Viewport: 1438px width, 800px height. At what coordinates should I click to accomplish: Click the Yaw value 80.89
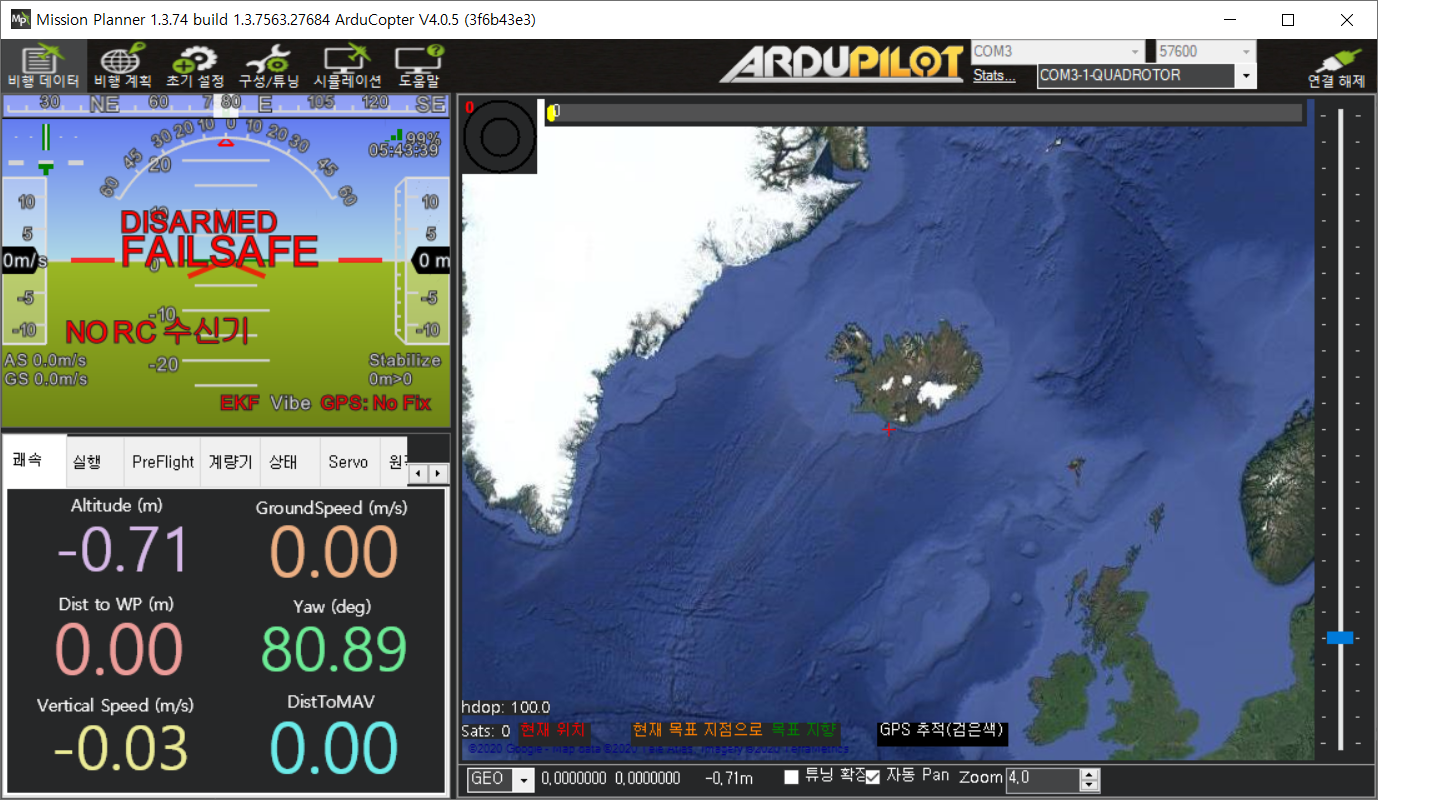(x=334, y=649)
